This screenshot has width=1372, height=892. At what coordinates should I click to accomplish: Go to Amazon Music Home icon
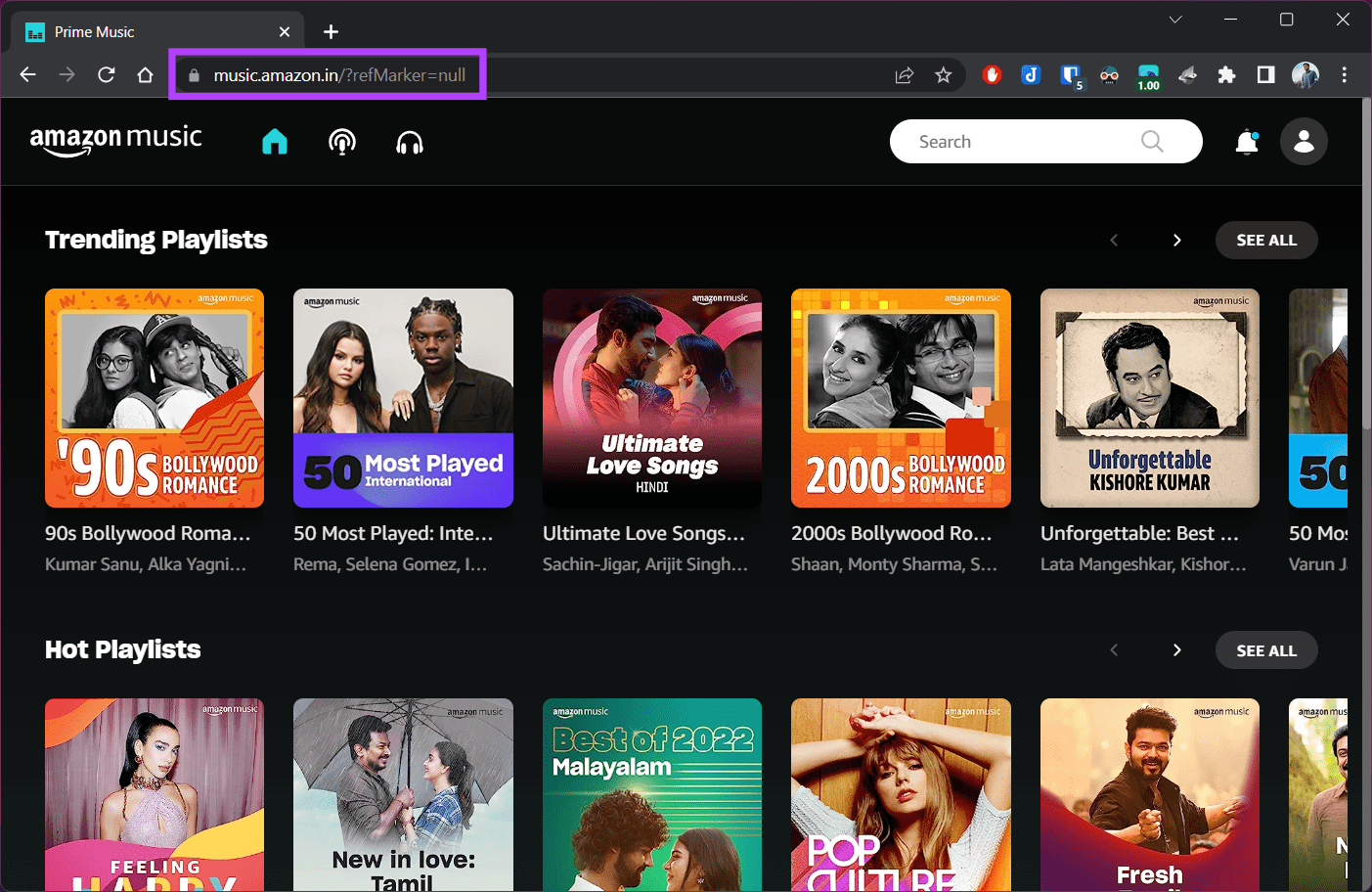pyautogui.click(x=275, y=143)
